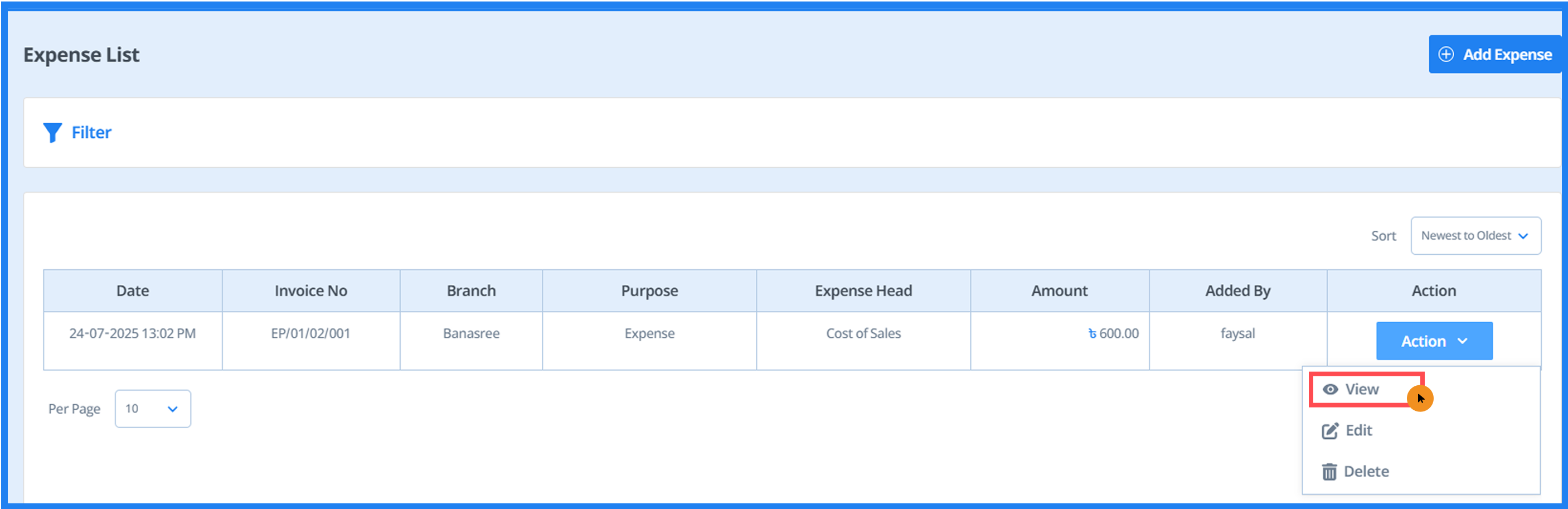
Task: Select invoice number EP/01/02/001
Action: click(311, 333)
